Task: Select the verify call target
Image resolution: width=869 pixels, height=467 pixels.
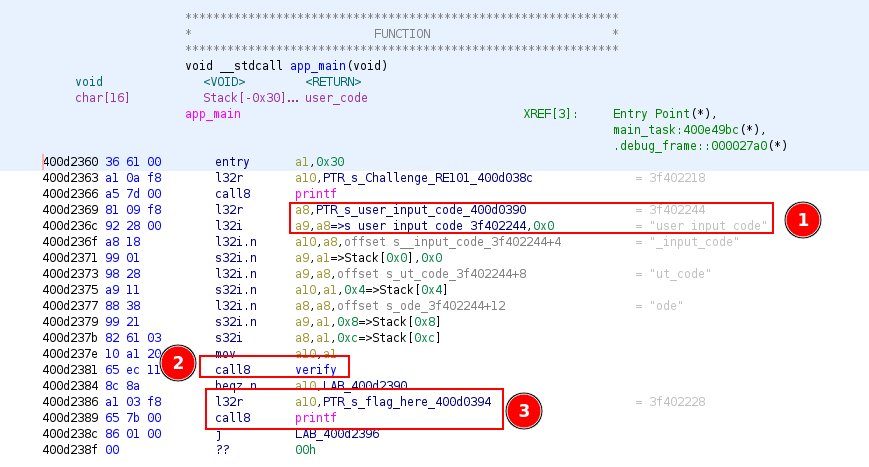Action: [x=315, y=369]
